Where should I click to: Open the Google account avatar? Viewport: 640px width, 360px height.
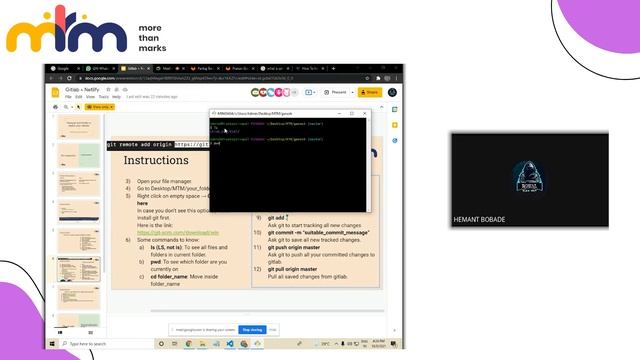tap(392, 93)
